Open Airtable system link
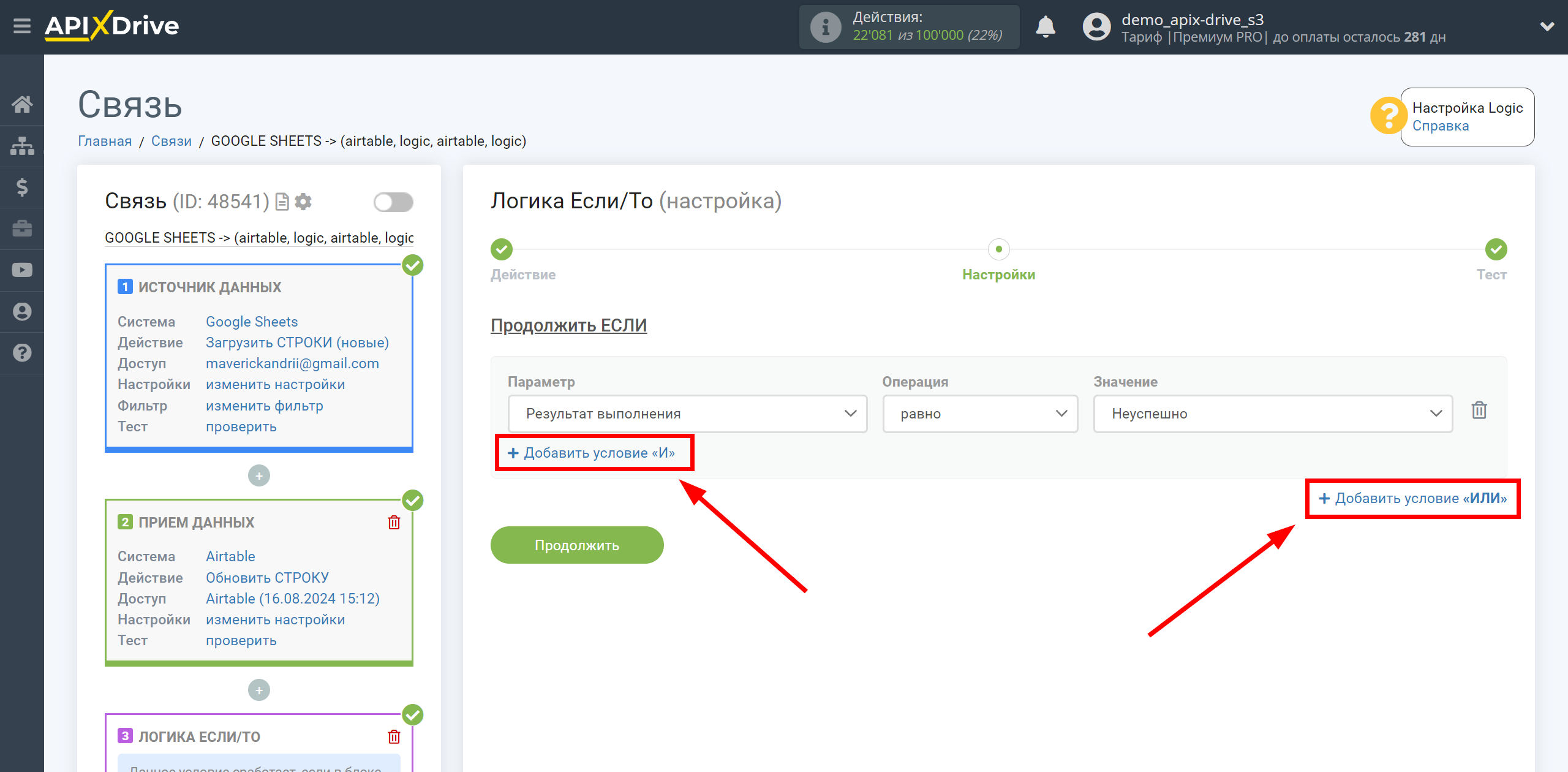This screenshot has width=1568, height=772. (x=230, y=556)
